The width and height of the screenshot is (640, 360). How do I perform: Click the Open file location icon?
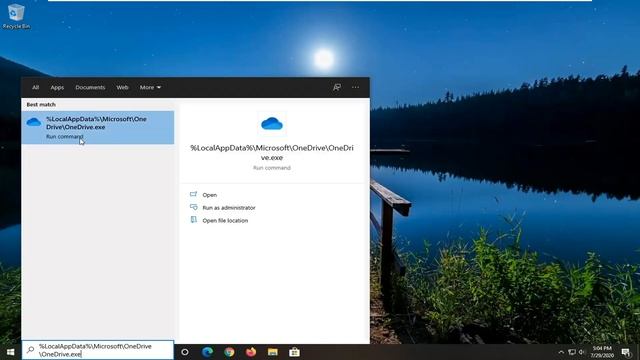pos(193,220)
